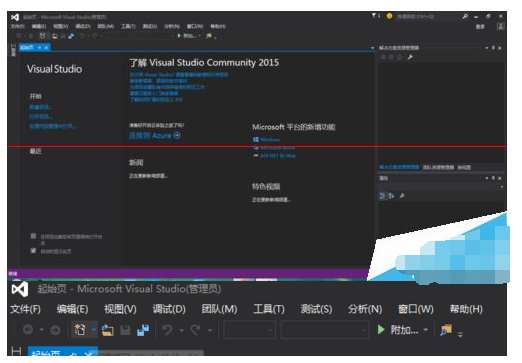This screenshot has width=522, height=363.
Task: Open the 窗口(W) menu in the enlarged menu bar
Action: pyautogui.click(x=416, y=309)
